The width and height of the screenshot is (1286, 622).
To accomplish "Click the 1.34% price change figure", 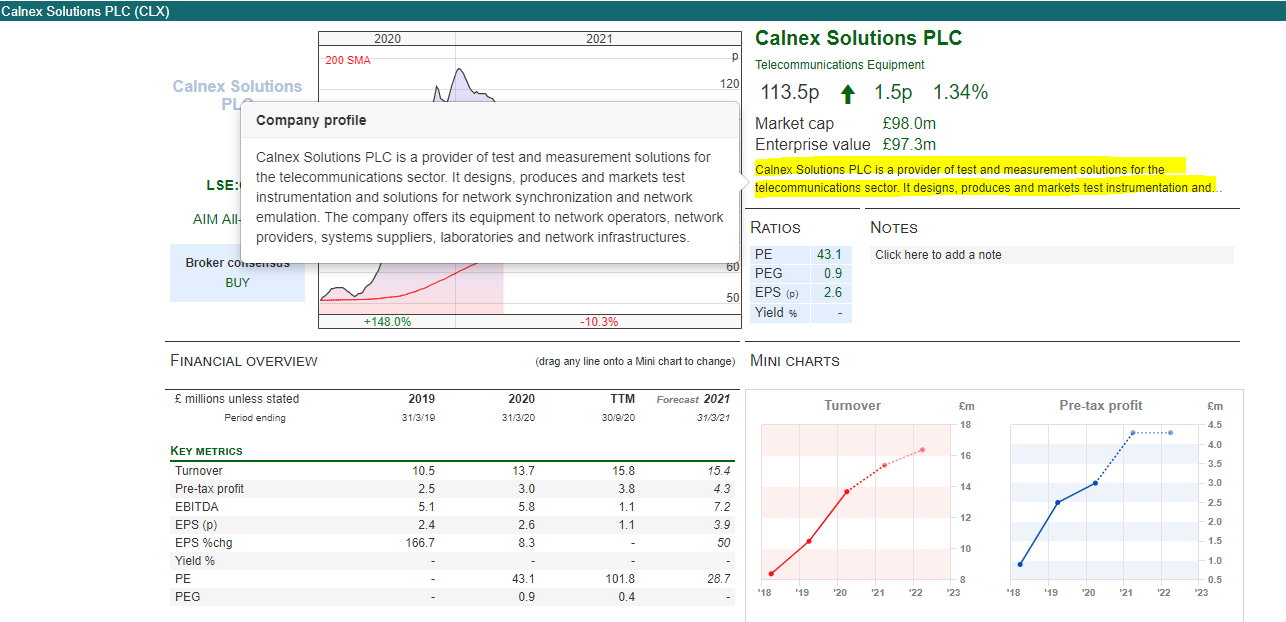I will [x=960, y=93].
